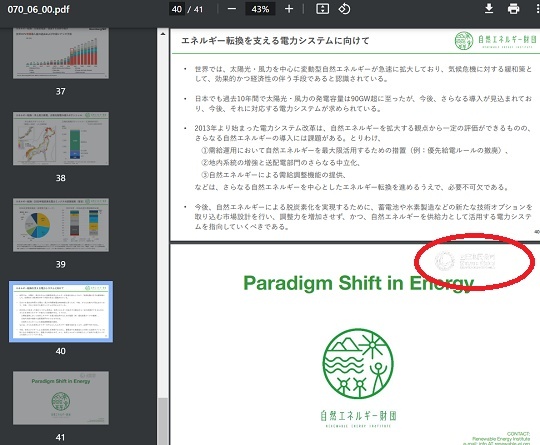Click the line ②地内系統の増強と送配電部門
Image resolution: width=540 pixels, height=445 pixels.
[281, 163]
